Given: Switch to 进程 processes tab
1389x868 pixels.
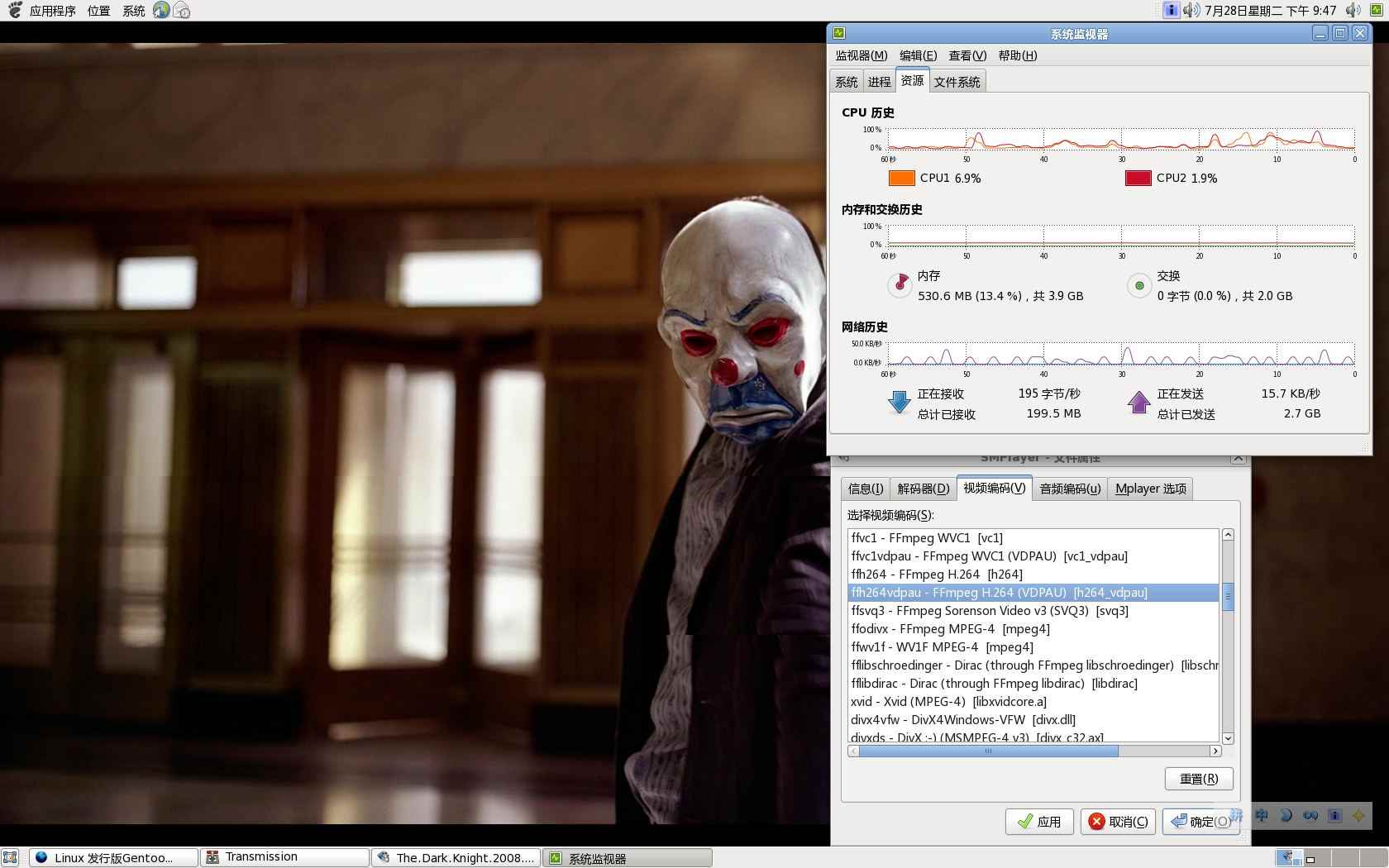Looking at the screenshot, I should (x=879, y=82).
